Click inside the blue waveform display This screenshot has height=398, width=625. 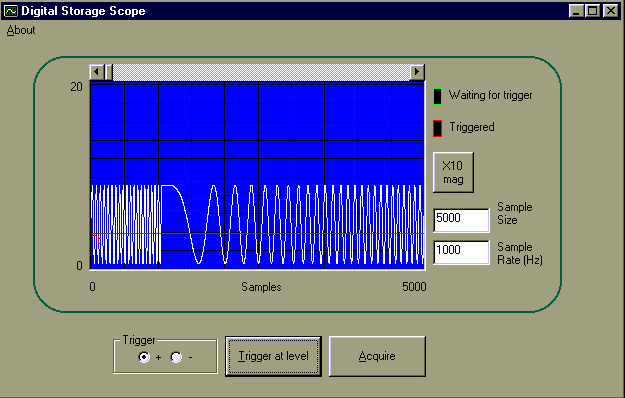(x=257, y=175)
